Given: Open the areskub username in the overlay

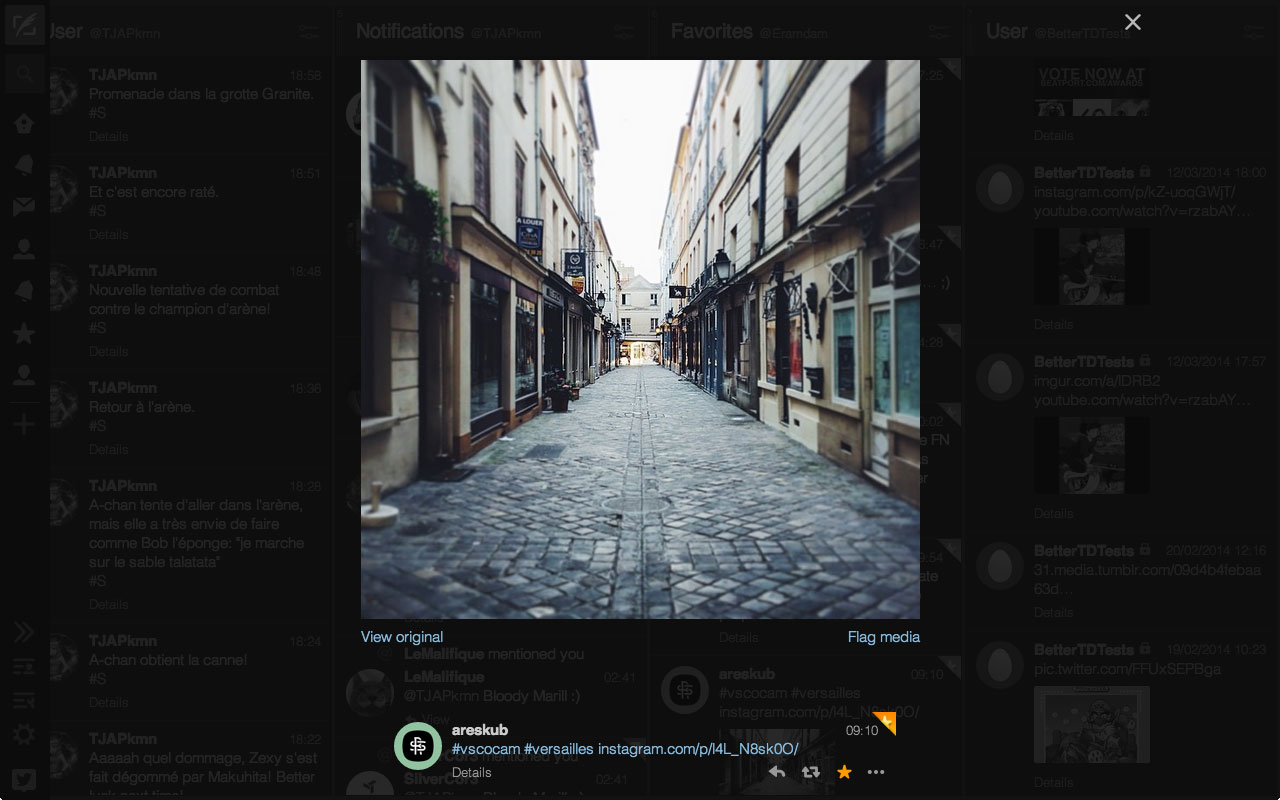Looking at the screenshot, I should (x=480, y=730).
